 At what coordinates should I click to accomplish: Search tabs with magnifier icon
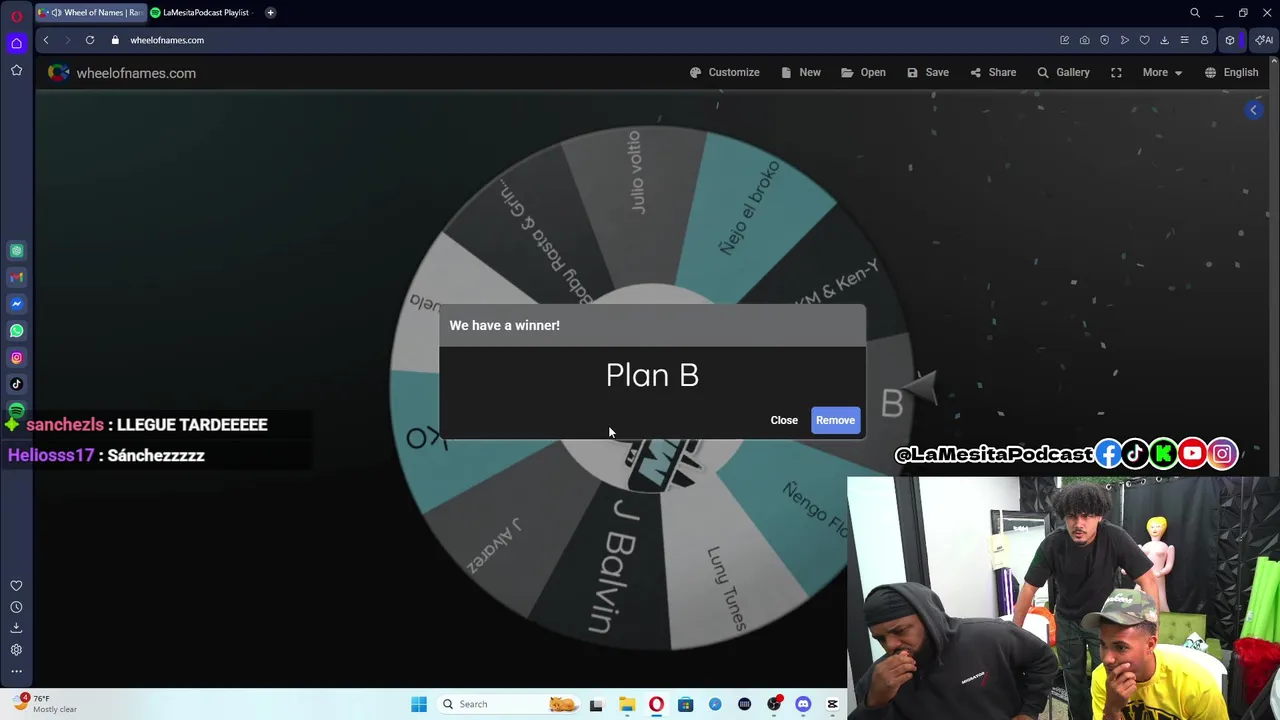coord(1195,13)
